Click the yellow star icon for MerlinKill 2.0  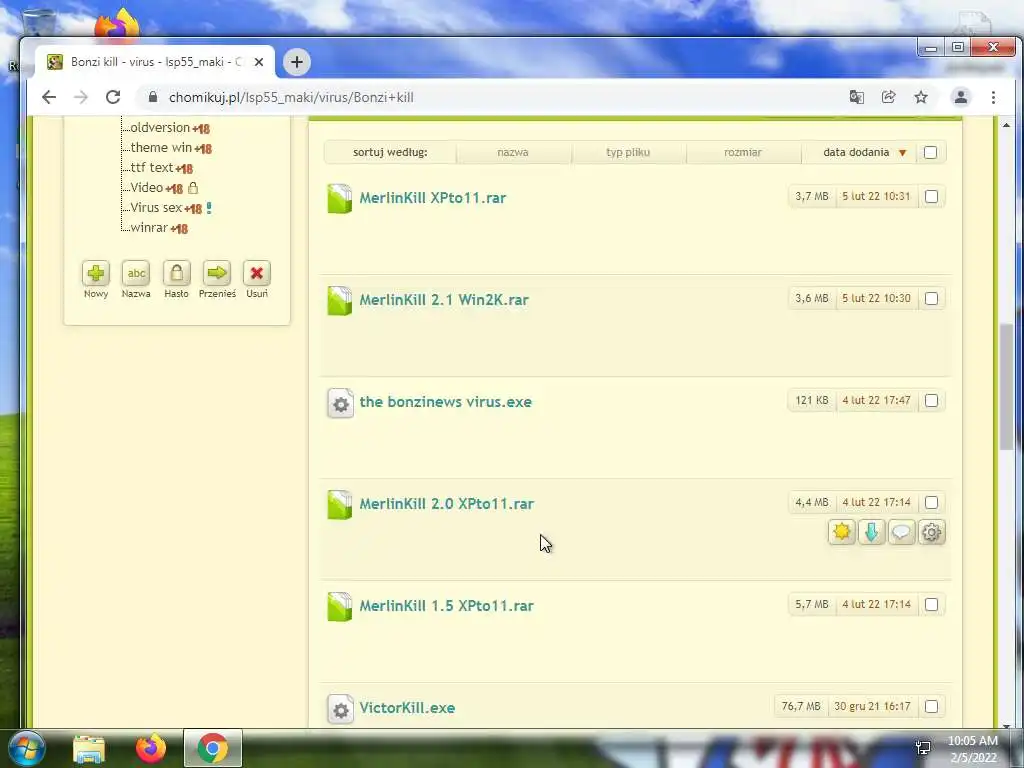coord(842,532)
